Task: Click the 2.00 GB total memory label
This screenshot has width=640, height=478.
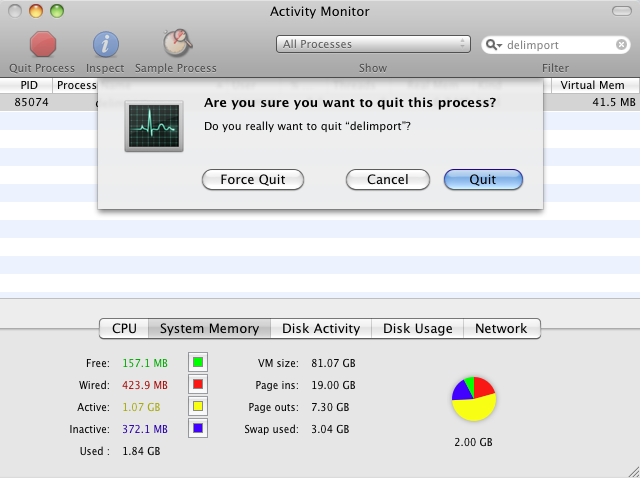Action: coord(473,442)
